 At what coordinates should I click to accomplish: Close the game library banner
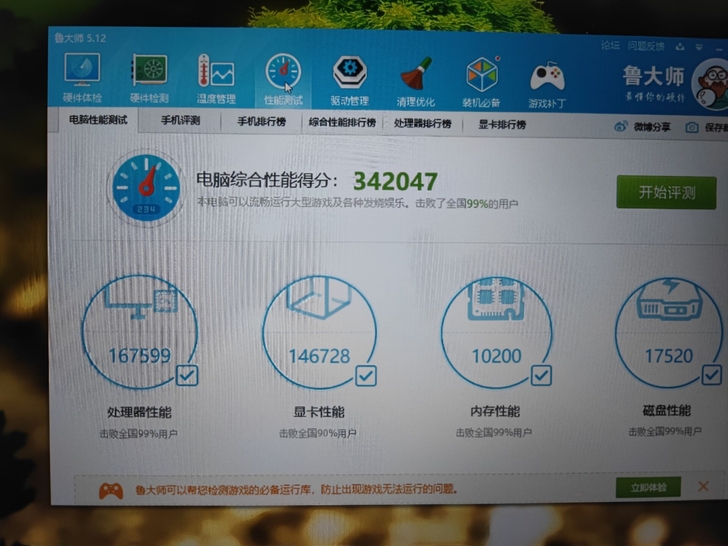(x=703, y=487)
